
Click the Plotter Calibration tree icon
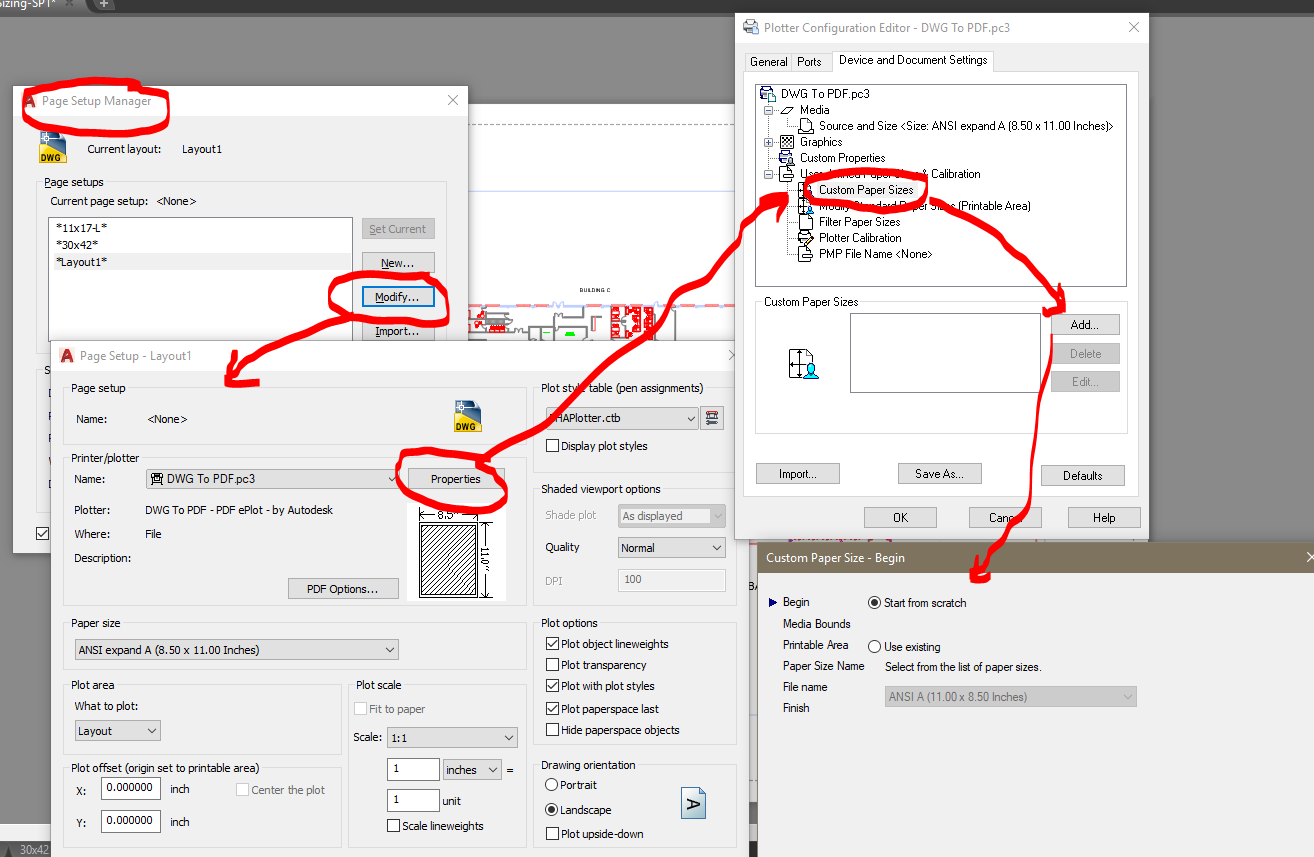point(807,238)
